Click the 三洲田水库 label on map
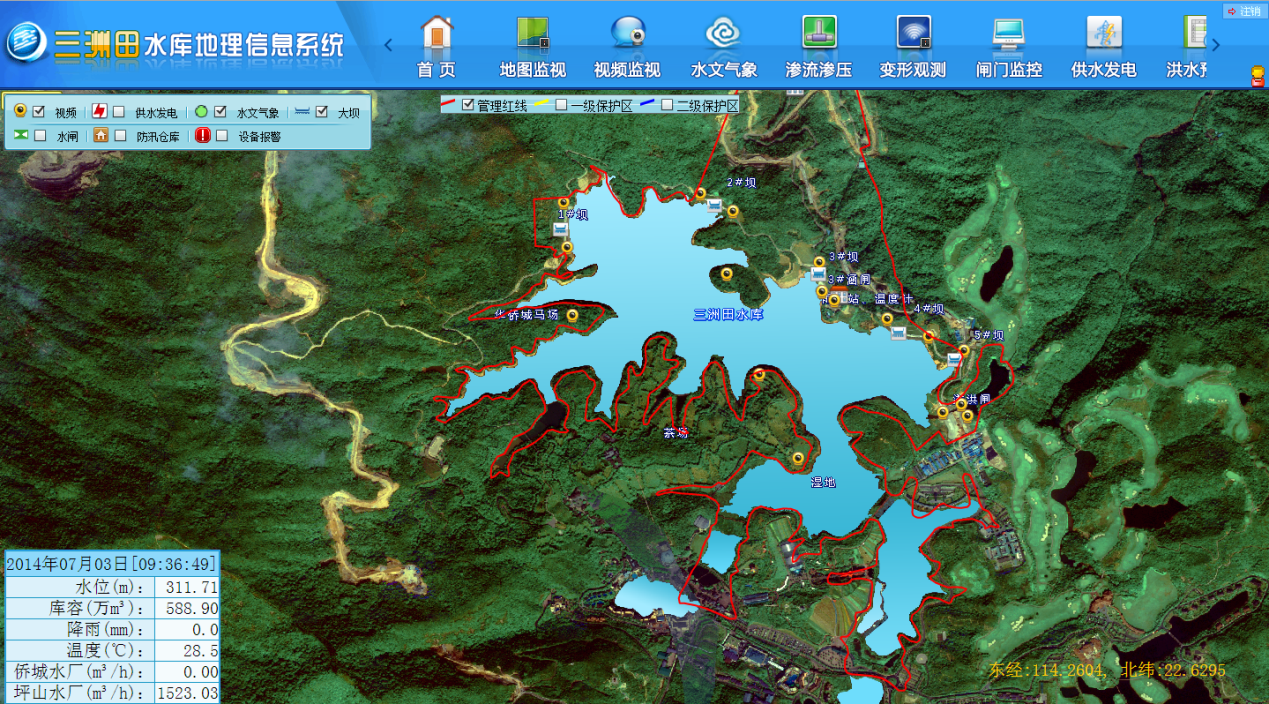 pyautogui.click(x=728, y=314)
